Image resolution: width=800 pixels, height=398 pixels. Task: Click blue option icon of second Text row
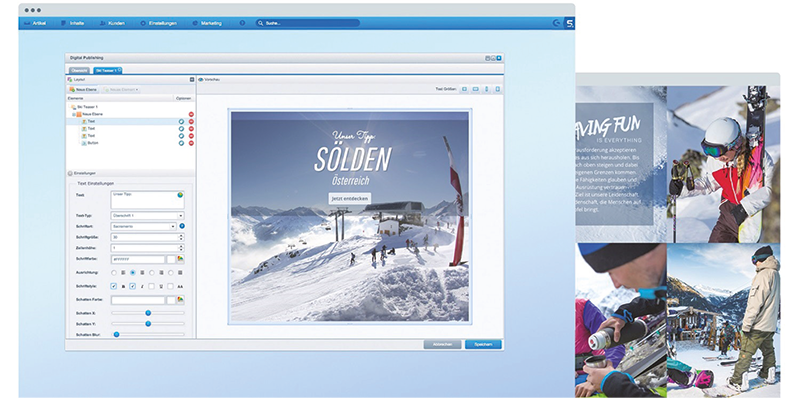(x=181, y=129)
